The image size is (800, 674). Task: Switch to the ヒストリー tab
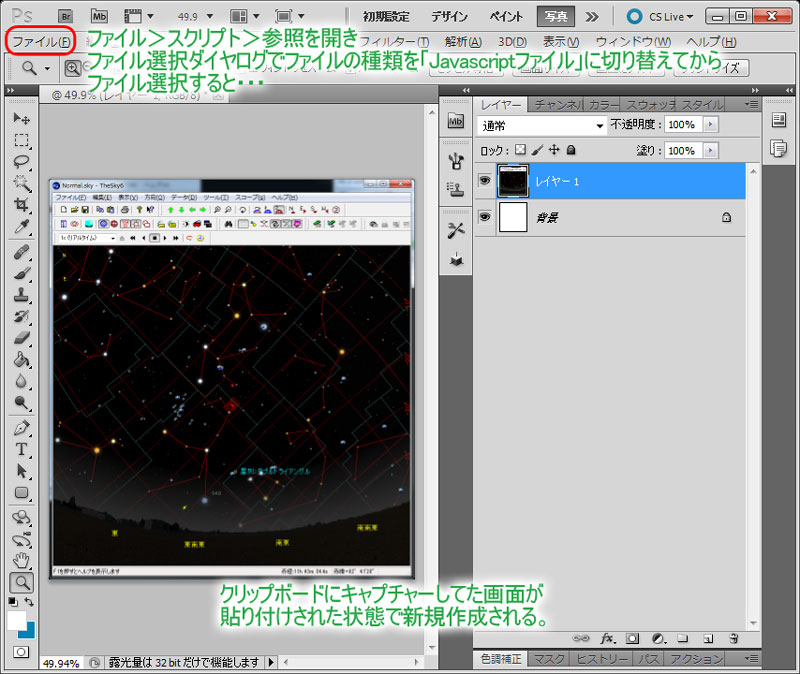602,659
